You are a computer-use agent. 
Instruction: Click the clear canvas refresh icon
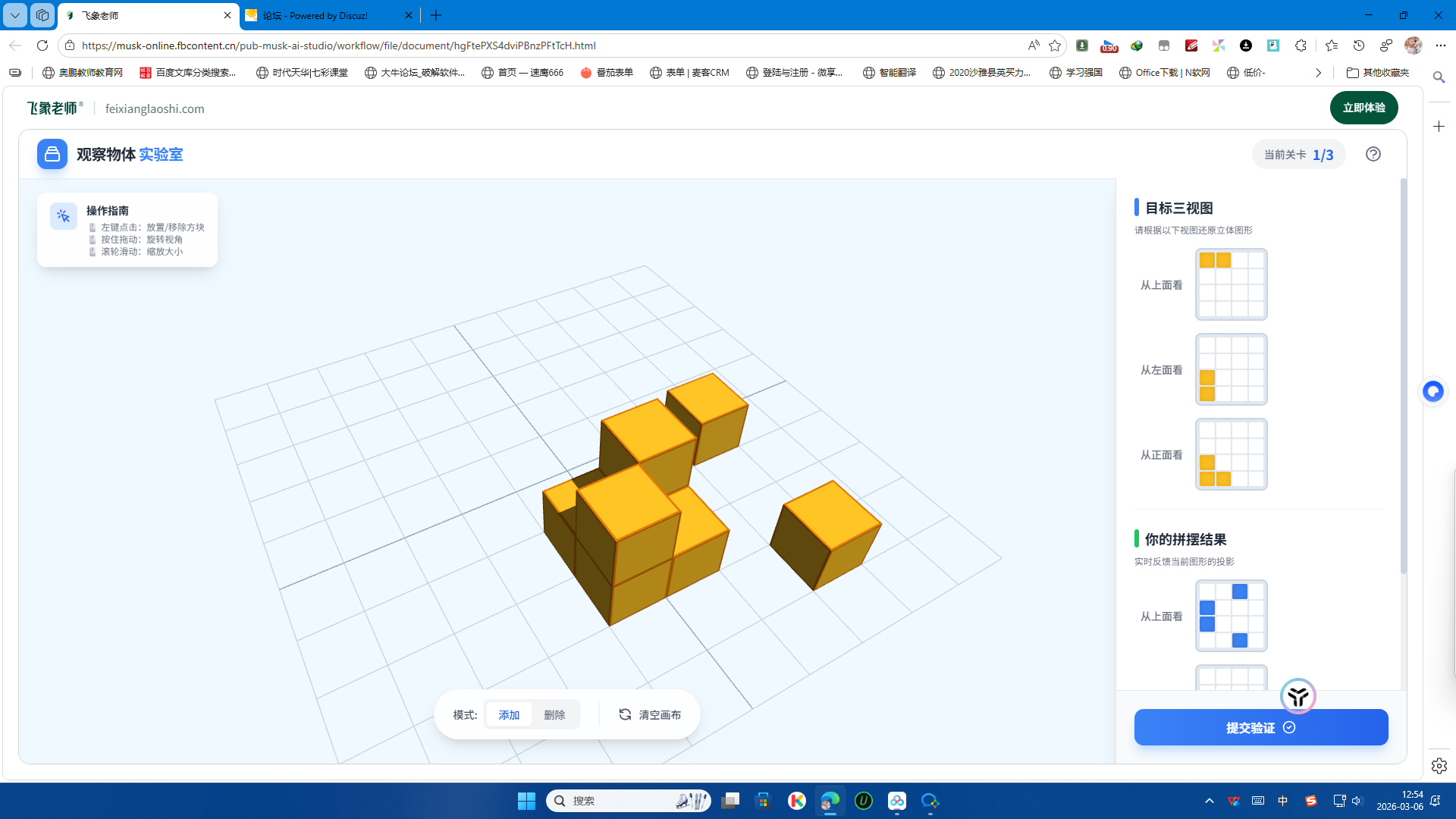pyautogui.click(x=625, y=714)
